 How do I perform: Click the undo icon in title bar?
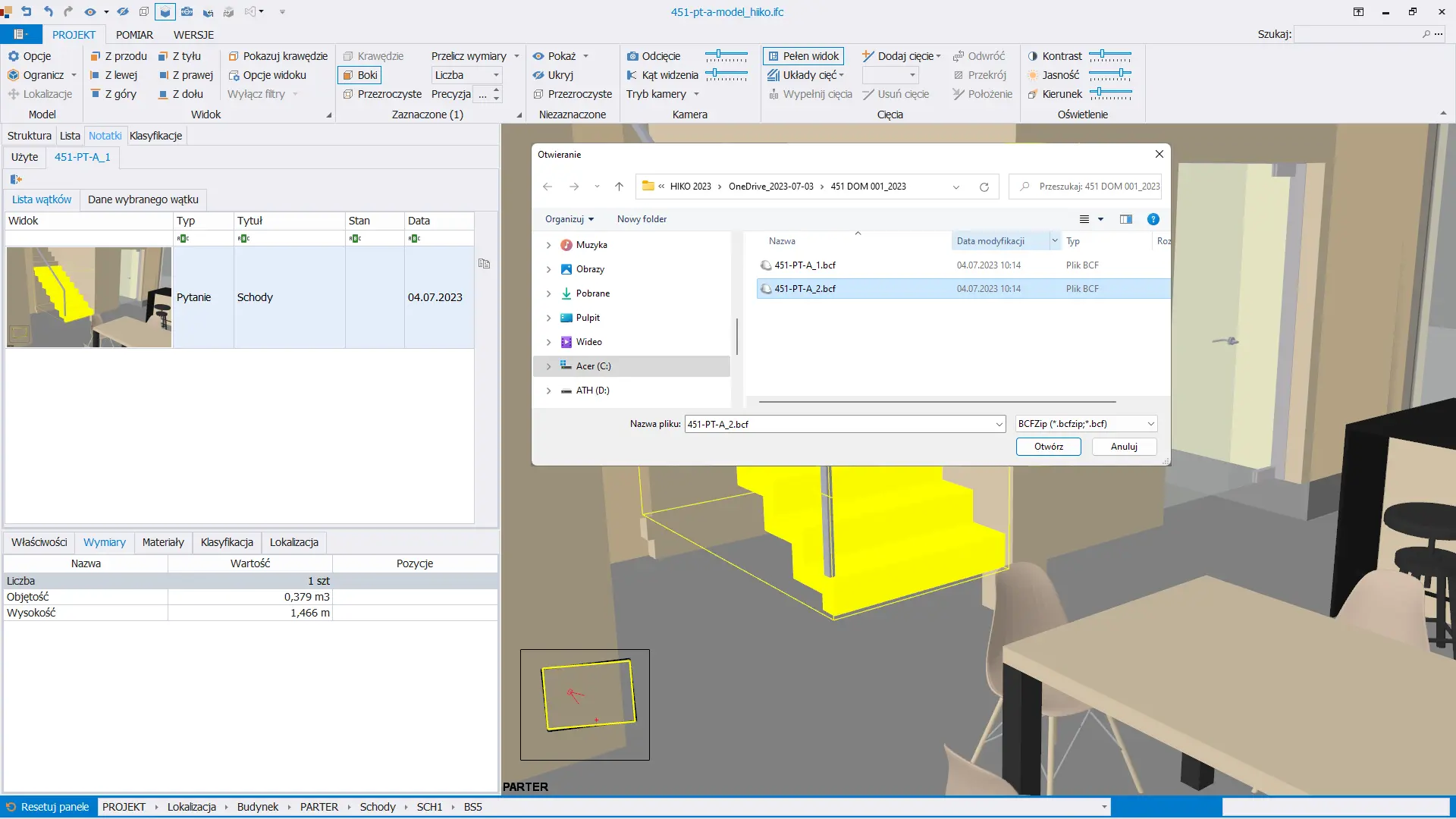point(48,11)
